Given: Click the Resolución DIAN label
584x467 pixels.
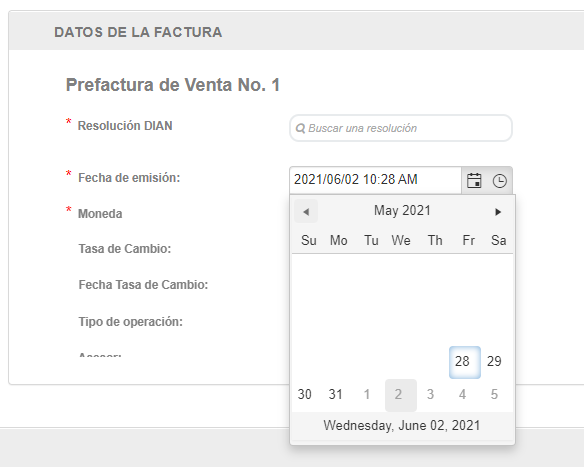Looking at the screenshot, I should 125,126.
